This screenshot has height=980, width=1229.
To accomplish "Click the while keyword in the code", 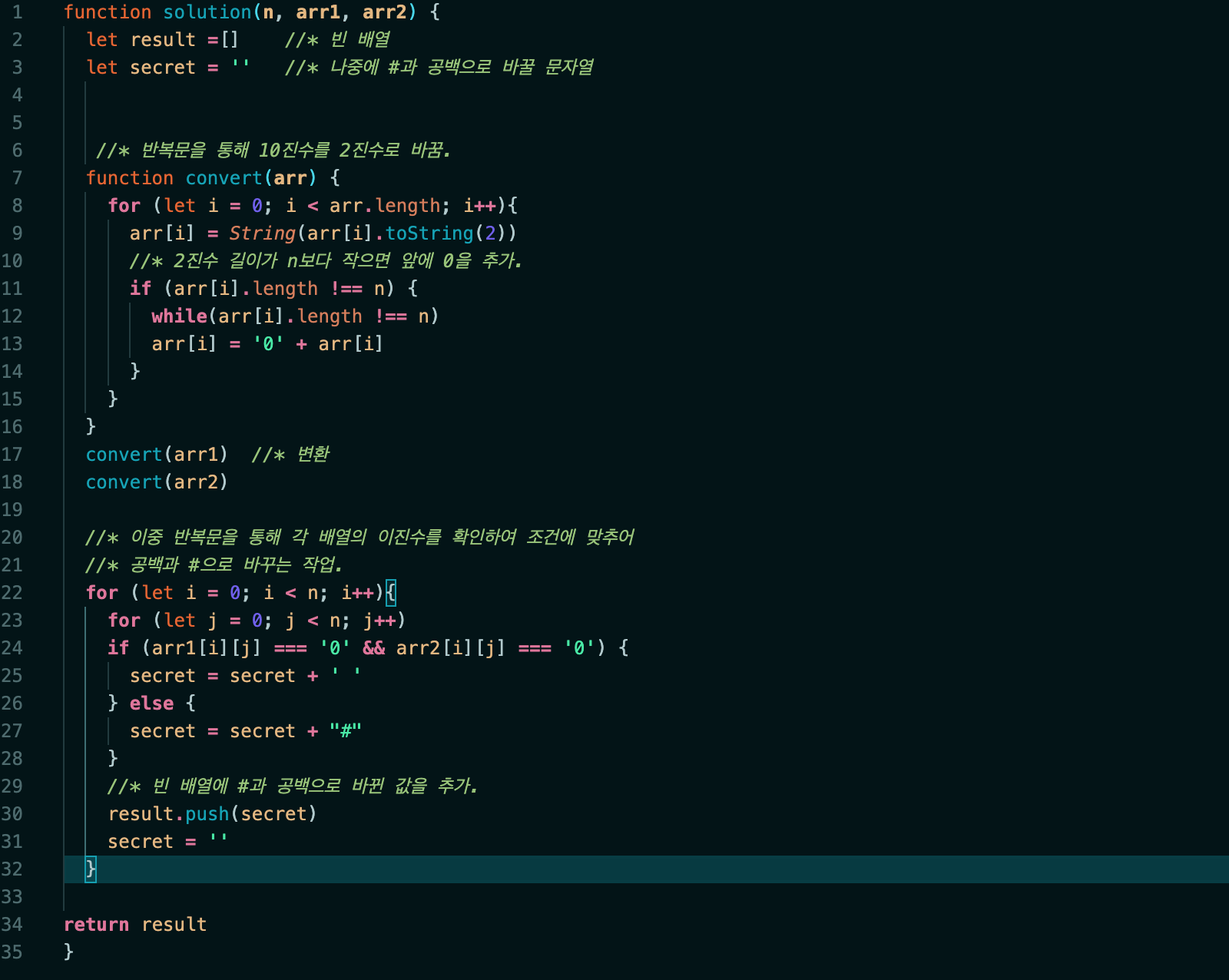I will coord(179,316).
